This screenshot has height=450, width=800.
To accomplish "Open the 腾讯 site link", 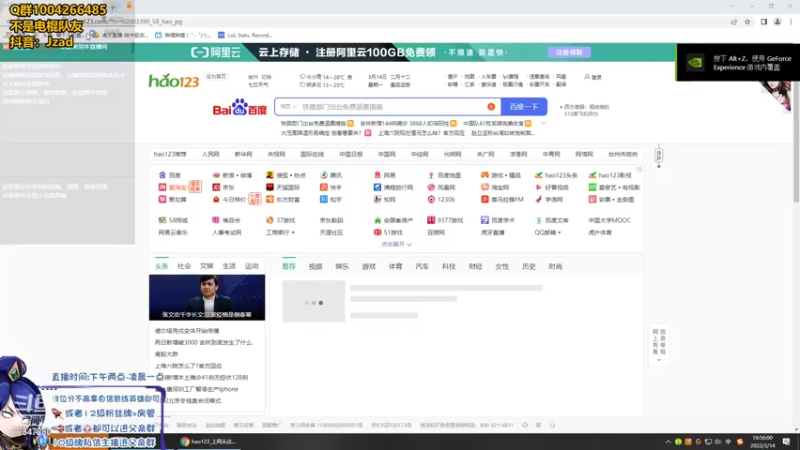I will pyautogui.click(x=331, y=175).
